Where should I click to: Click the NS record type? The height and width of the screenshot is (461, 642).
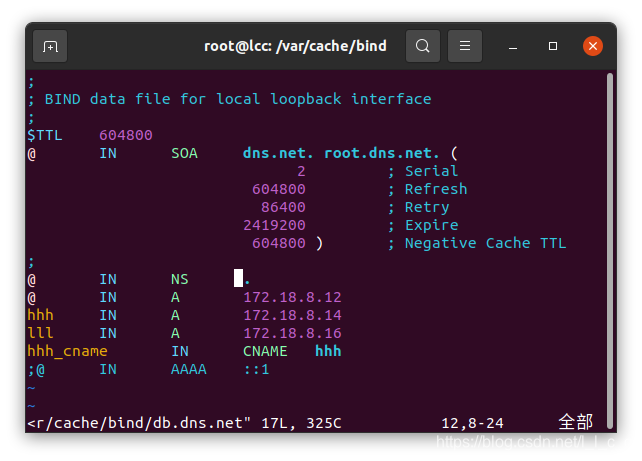[x=180, y=279]
